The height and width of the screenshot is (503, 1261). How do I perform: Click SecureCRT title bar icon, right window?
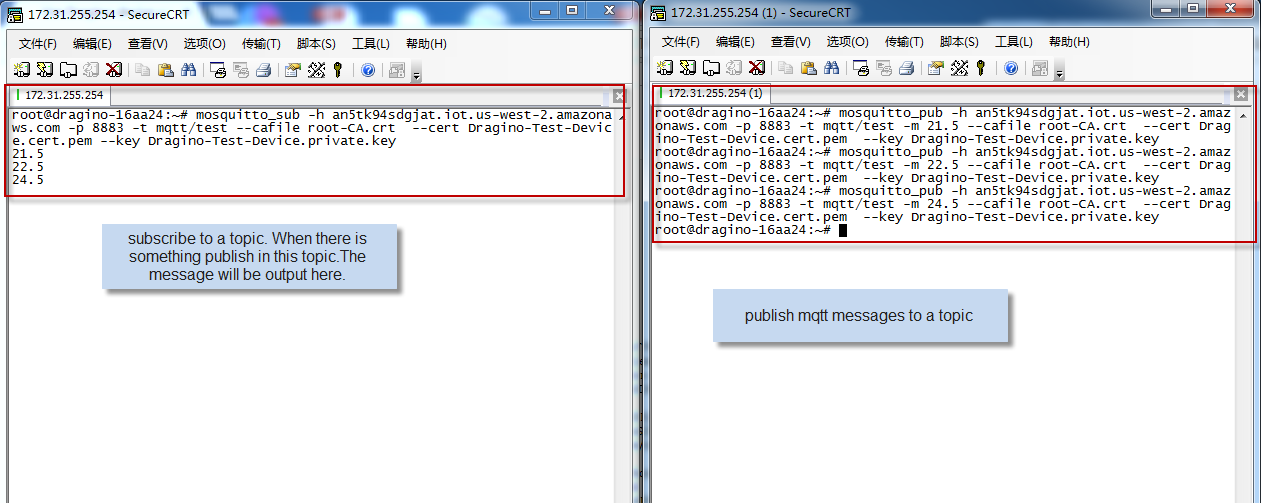point(656,12)
